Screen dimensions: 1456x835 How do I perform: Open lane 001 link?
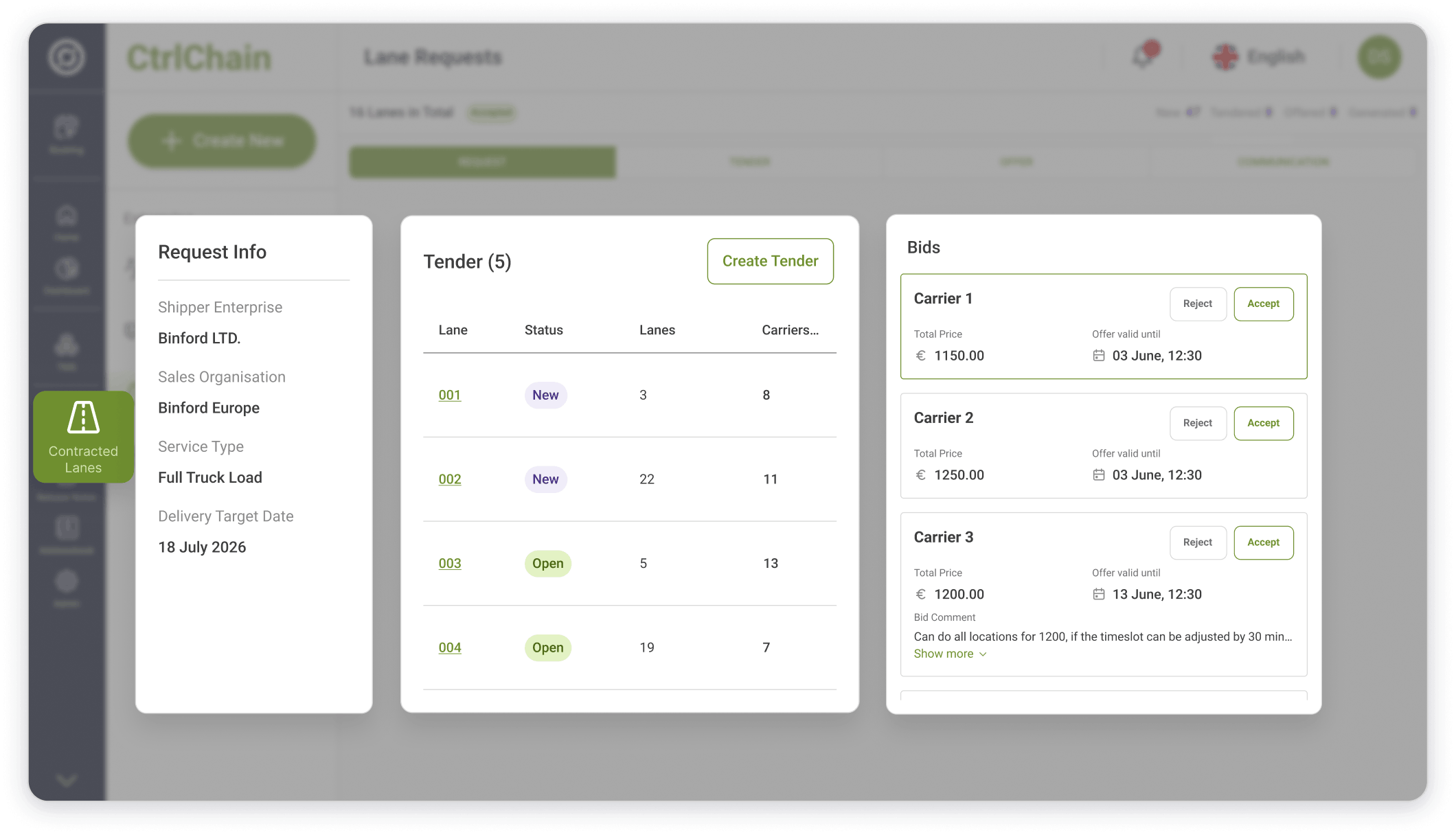tap(450, 396)
